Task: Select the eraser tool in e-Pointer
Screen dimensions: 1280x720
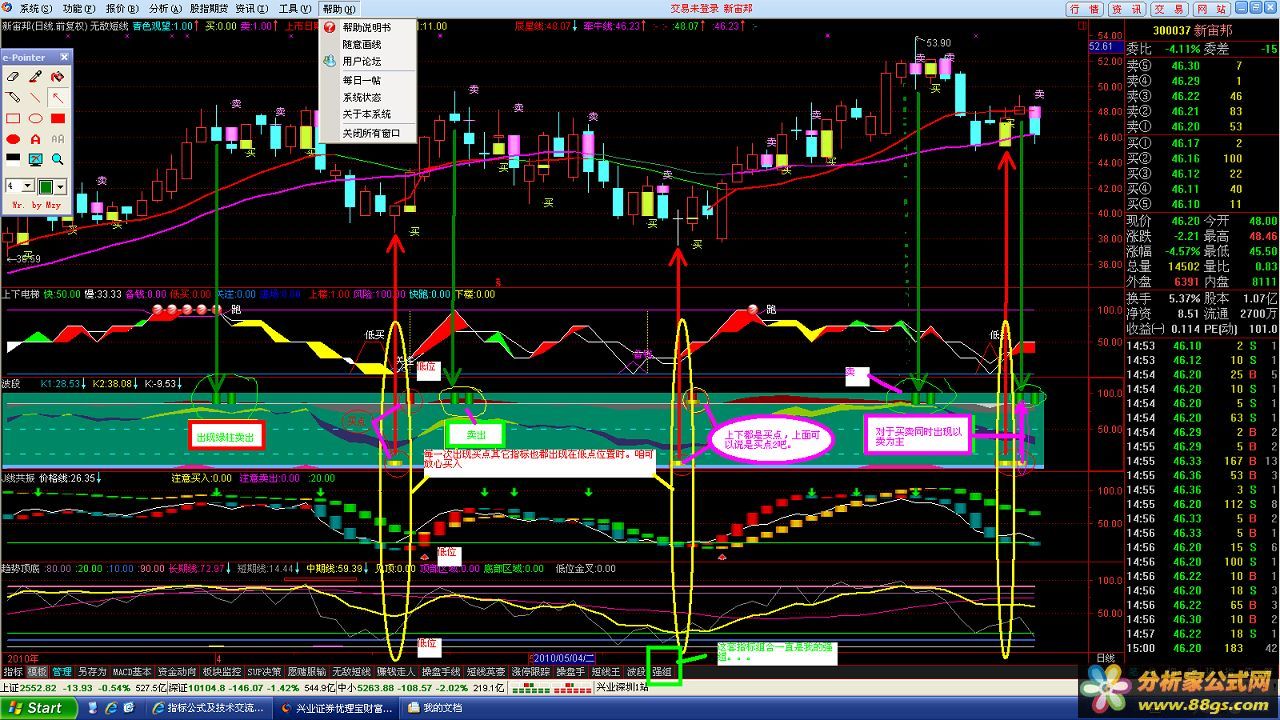Action: tap(14, 77)
